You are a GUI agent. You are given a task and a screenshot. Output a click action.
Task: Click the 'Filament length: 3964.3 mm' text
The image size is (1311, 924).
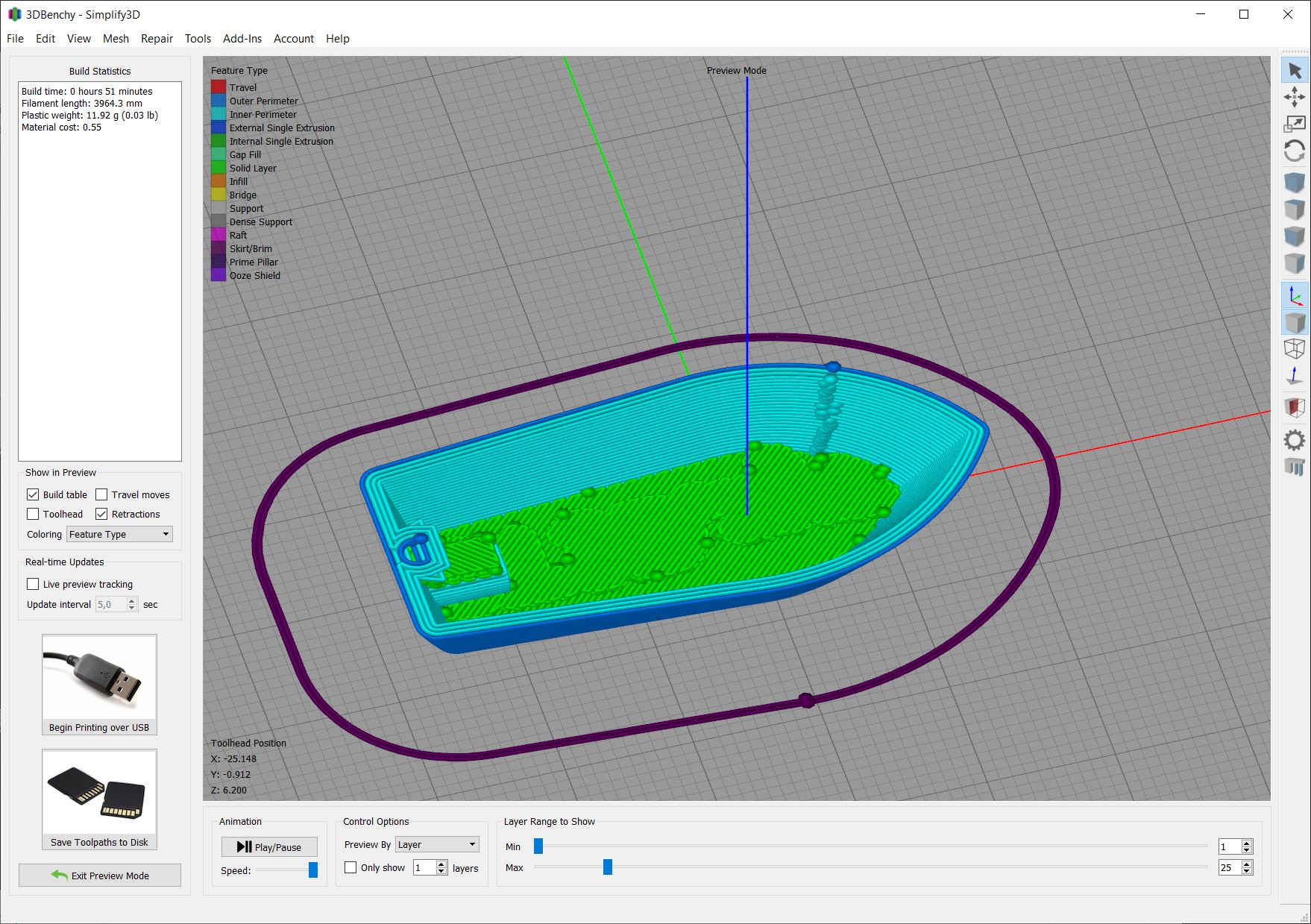click(82, 103)
